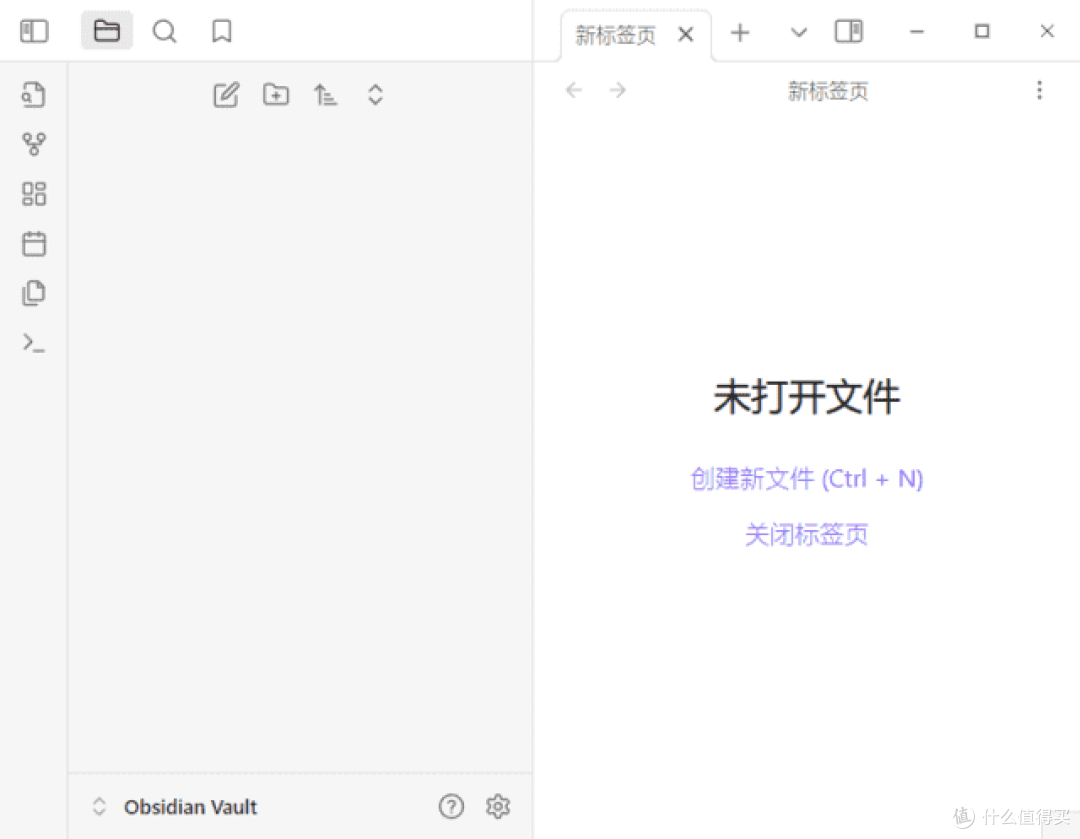Create a new canvas
The height and width of the screenshot is (839, 1080).
coord(34,193)
